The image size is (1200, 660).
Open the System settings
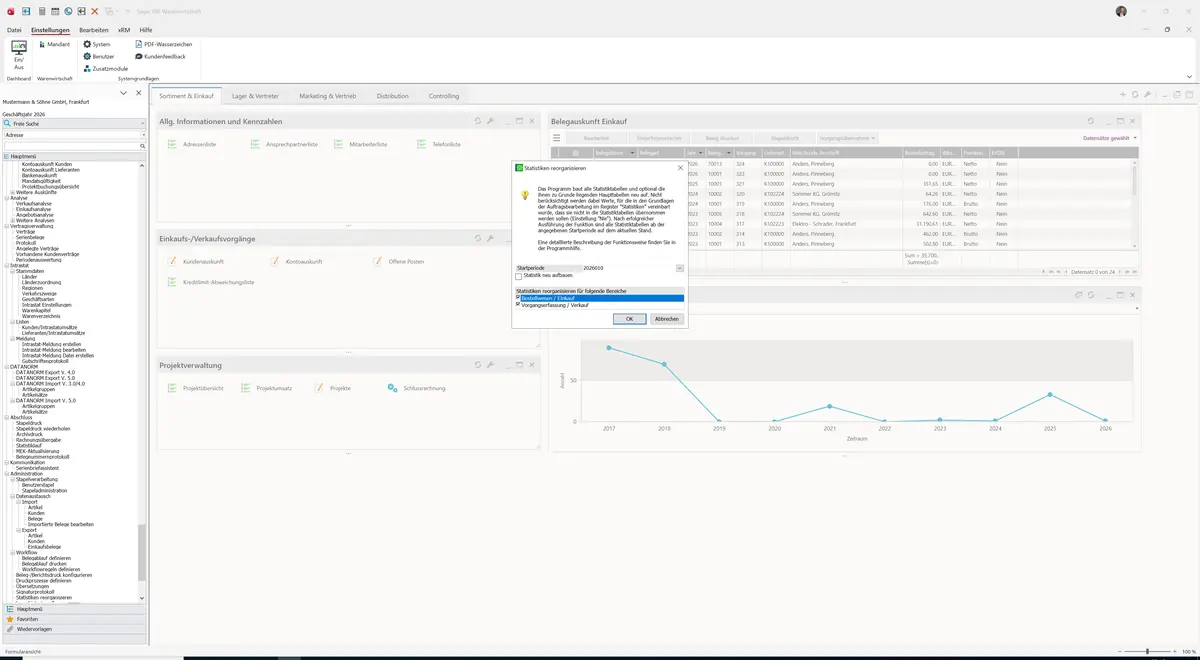[x=98, y=44]
